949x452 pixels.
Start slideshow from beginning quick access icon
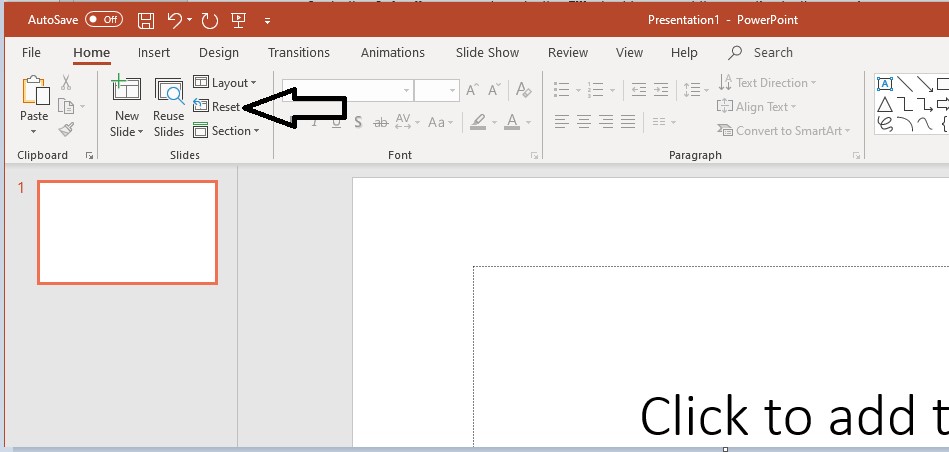[x=238, y=21]
